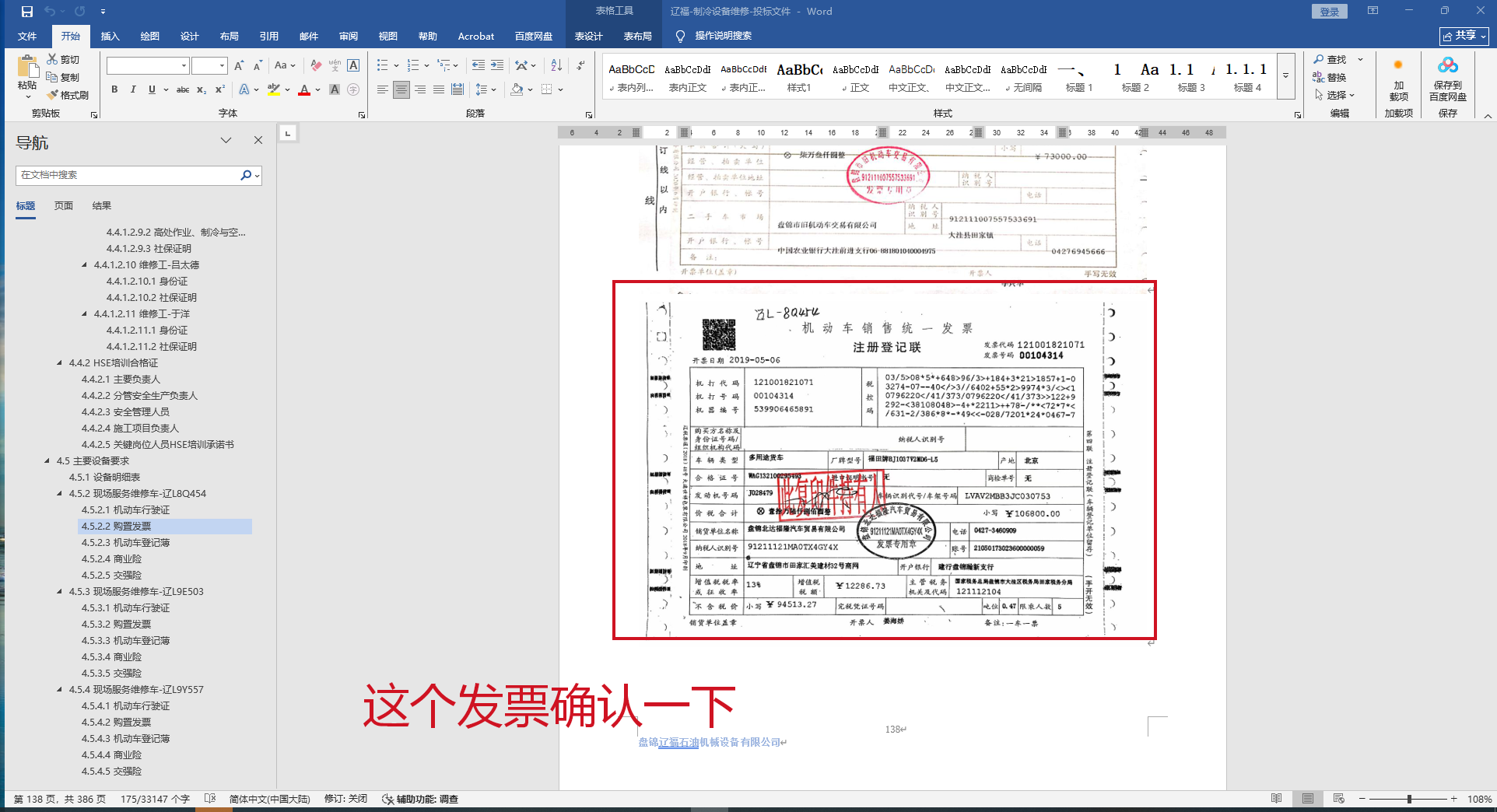Viewport: 1497px width, 812px height.
Task: Apply the red font color button
Action: pos(304,89)
